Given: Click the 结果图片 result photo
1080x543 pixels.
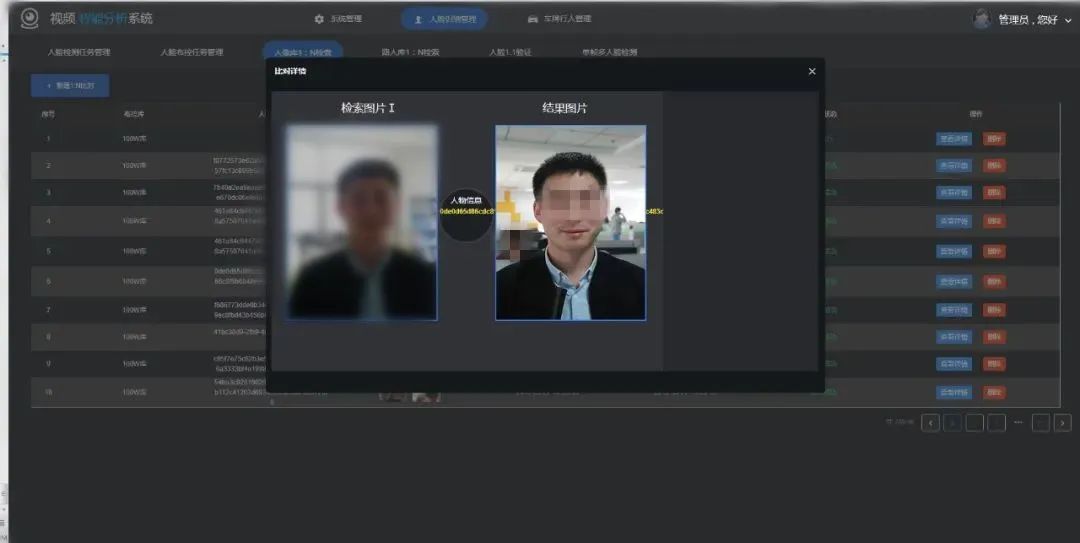Looking at the screenshot, I should click(570, 222).
